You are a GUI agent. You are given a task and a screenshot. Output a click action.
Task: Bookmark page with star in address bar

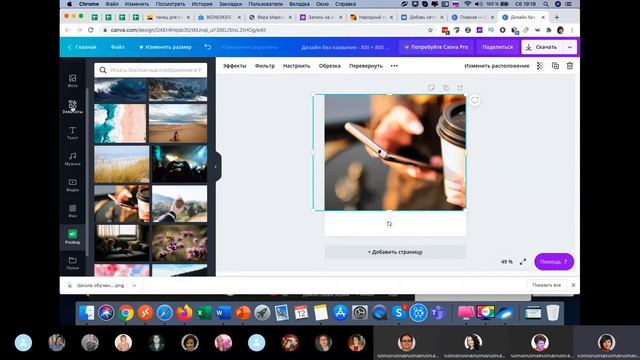(430, 30)
